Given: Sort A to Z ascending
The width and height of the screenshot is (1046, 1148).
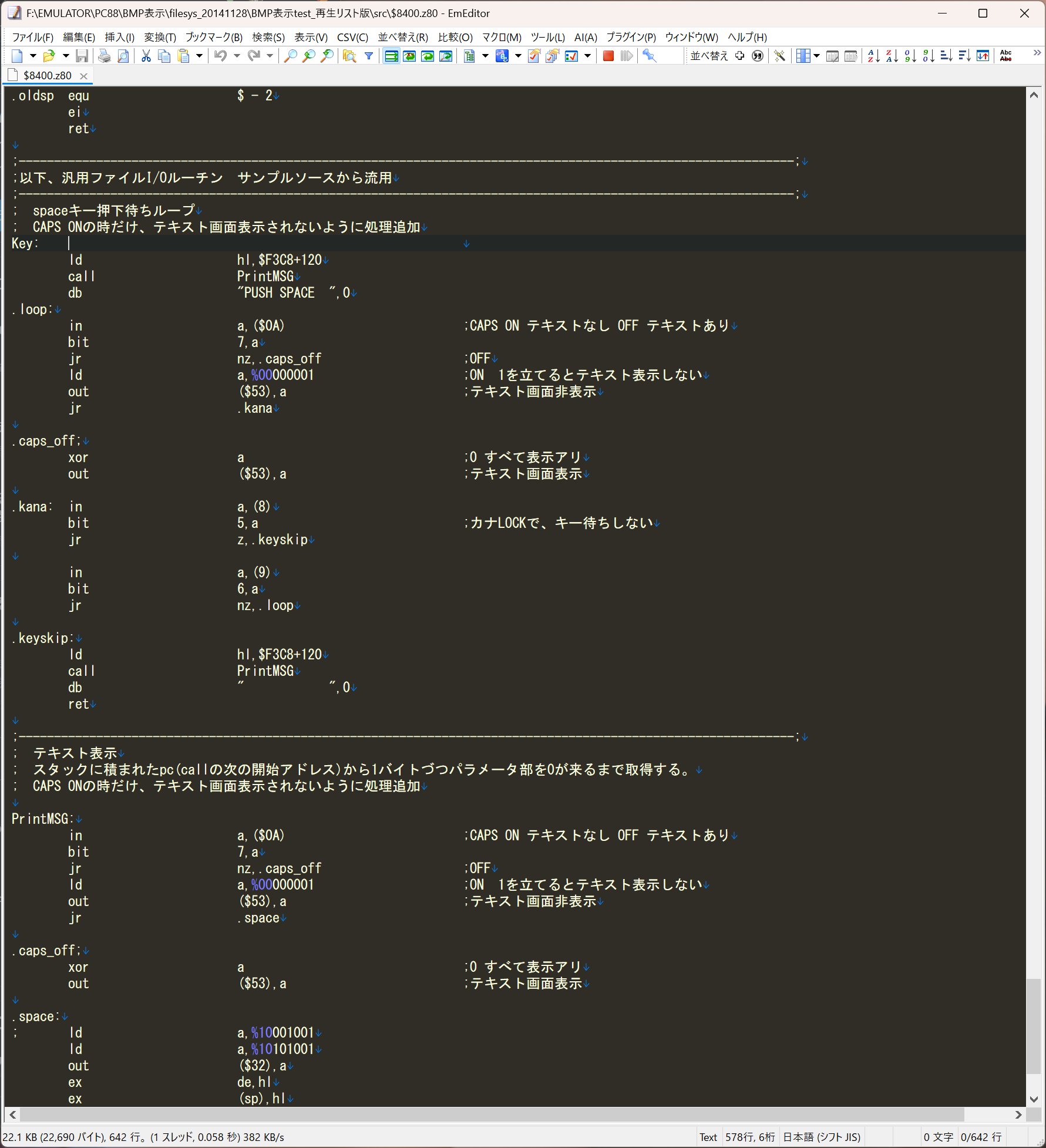Looking at the screenshot, I should point(873,56).
